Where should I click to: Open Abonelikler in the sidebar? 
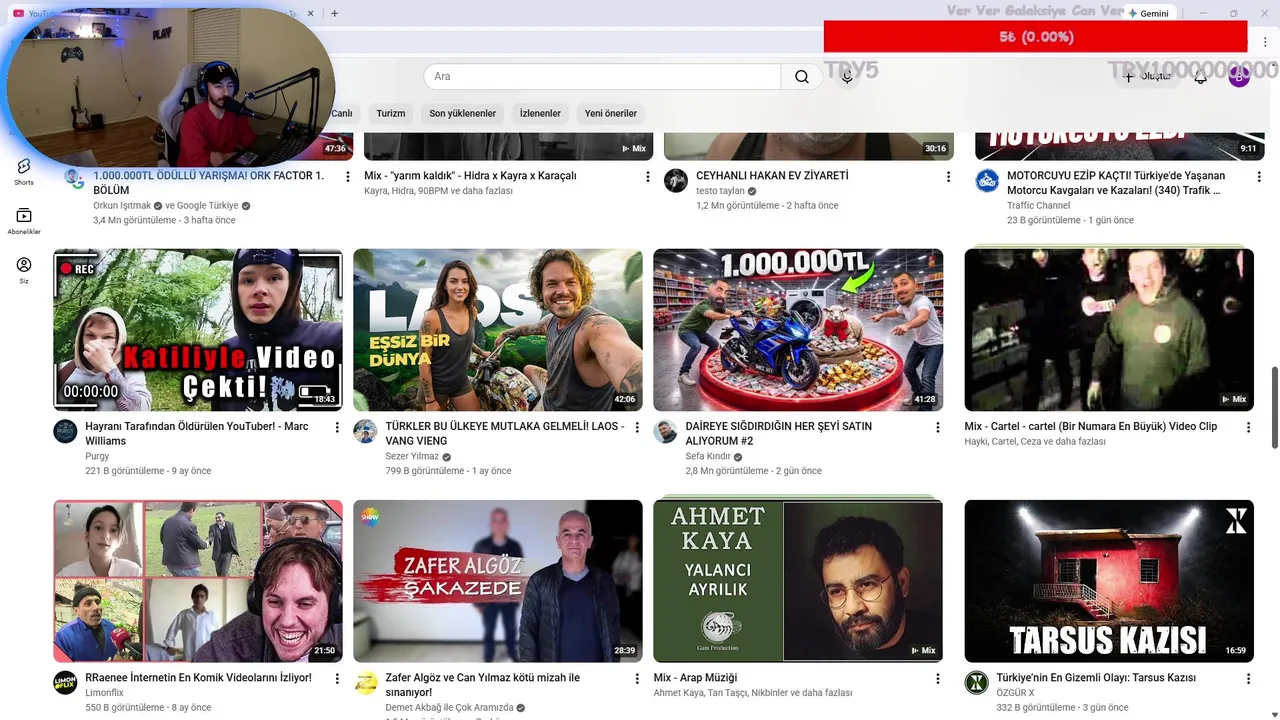tap(24, 221)
